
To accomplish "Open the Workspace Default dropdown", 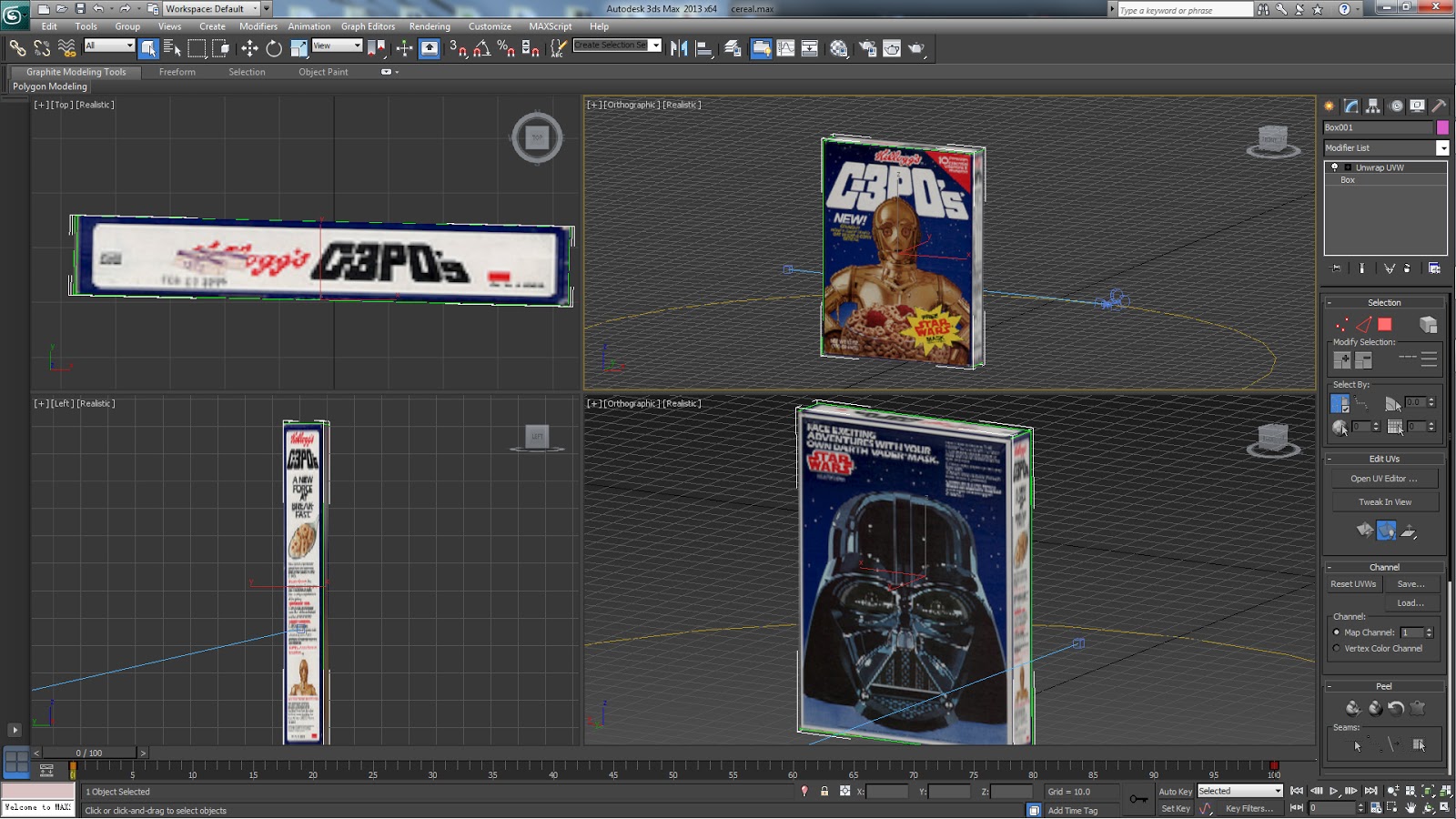I will (209, 8).
